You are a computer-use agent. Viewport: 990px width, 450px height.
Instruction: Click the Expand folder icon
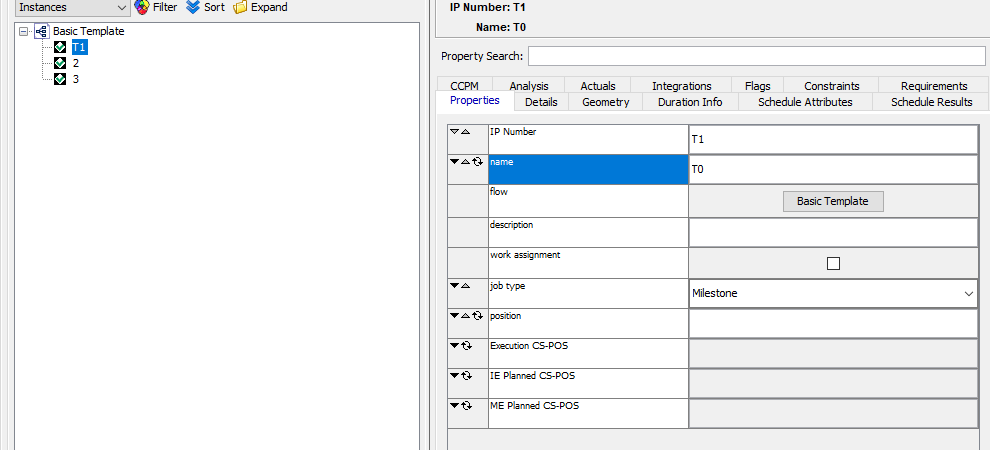pyautogui.click(x=240, y=7)
